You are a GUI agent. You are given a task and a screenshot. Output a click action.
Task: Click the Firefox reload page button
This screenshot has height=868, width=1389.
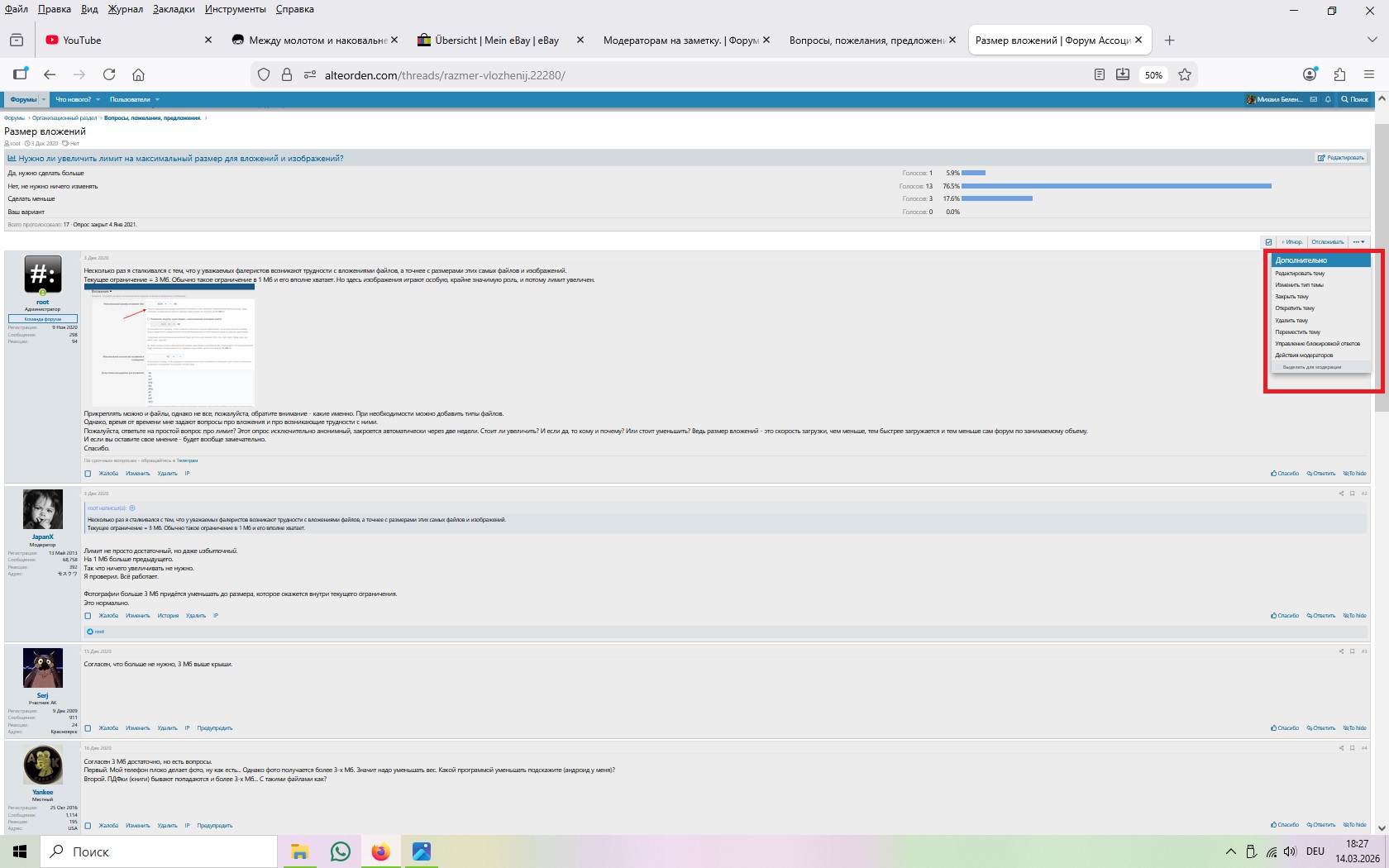pos(109,74)
